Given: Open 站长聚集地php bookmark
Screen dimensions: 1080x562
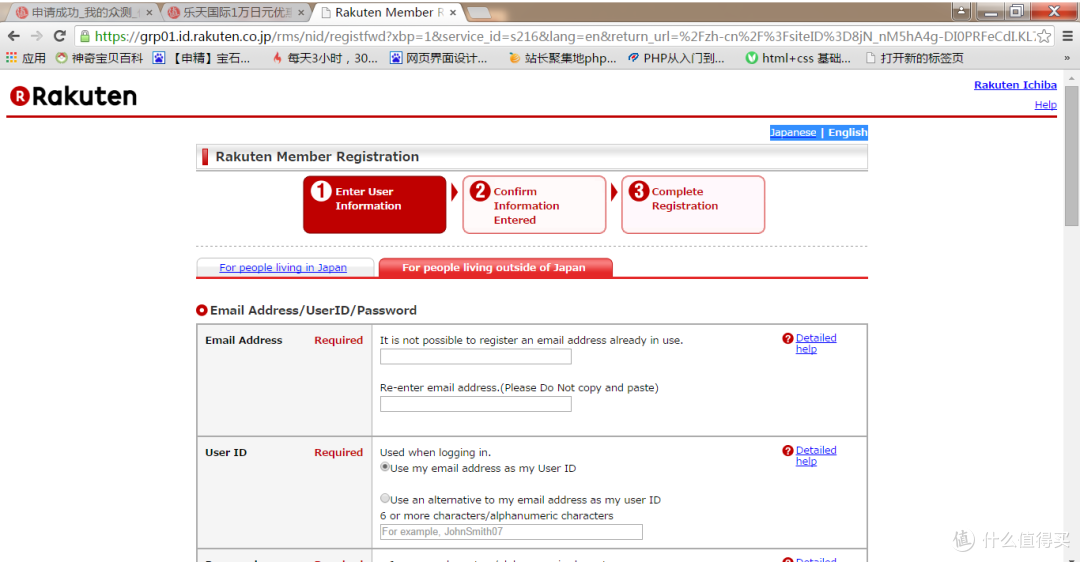Looking at the screenshot, I should point(562,58).
